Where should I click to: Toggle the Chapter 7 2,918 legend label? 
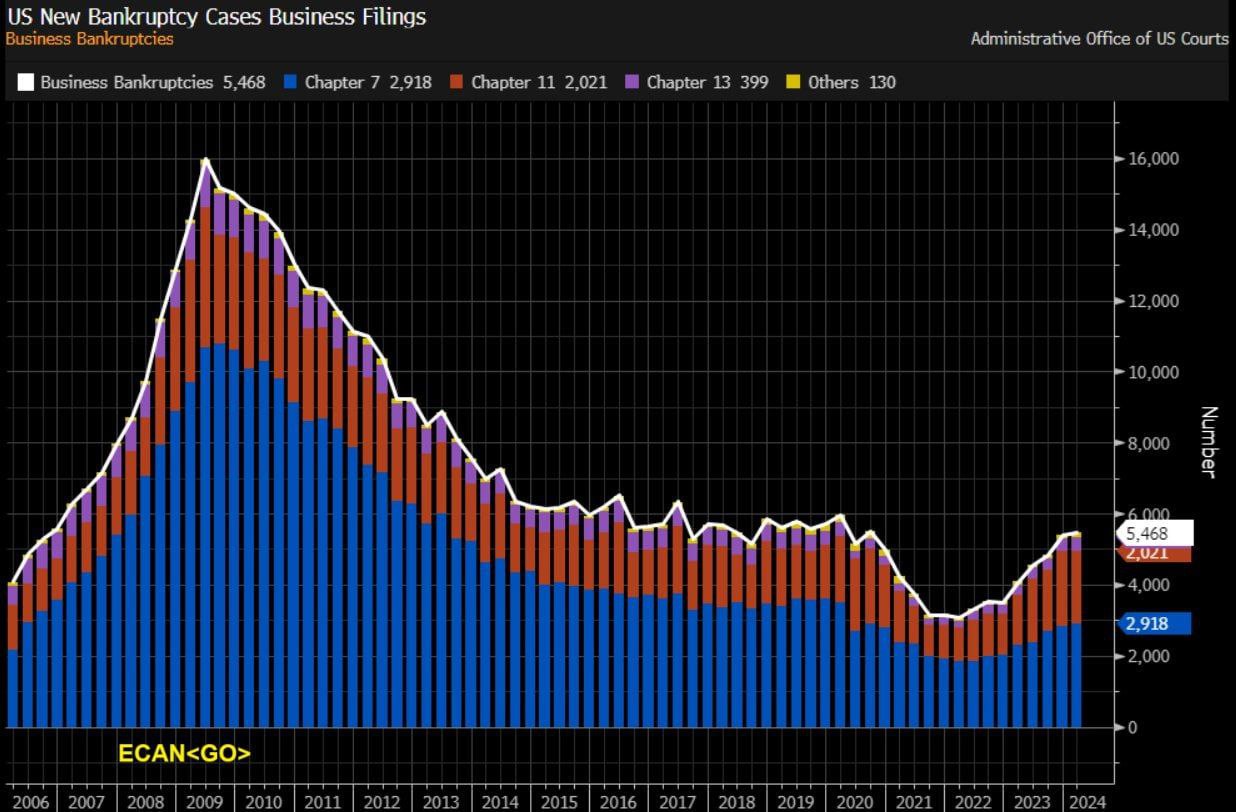[368, 83]
